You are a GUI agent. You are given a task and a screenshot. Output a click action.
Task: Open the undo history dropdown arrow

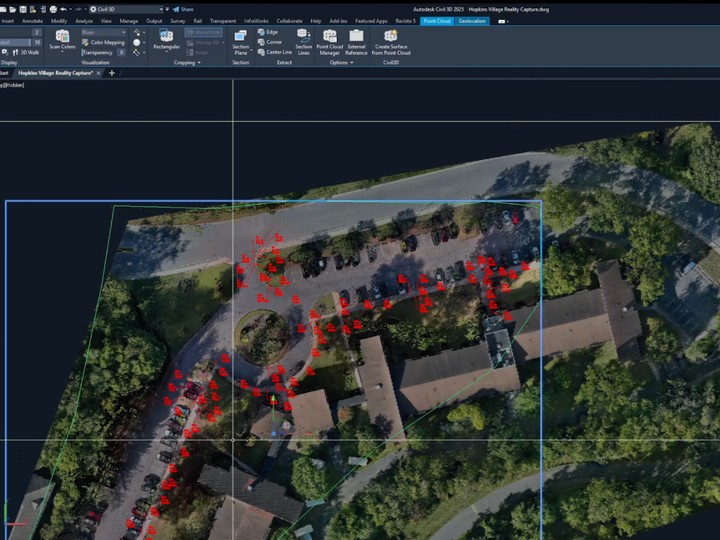70,9
